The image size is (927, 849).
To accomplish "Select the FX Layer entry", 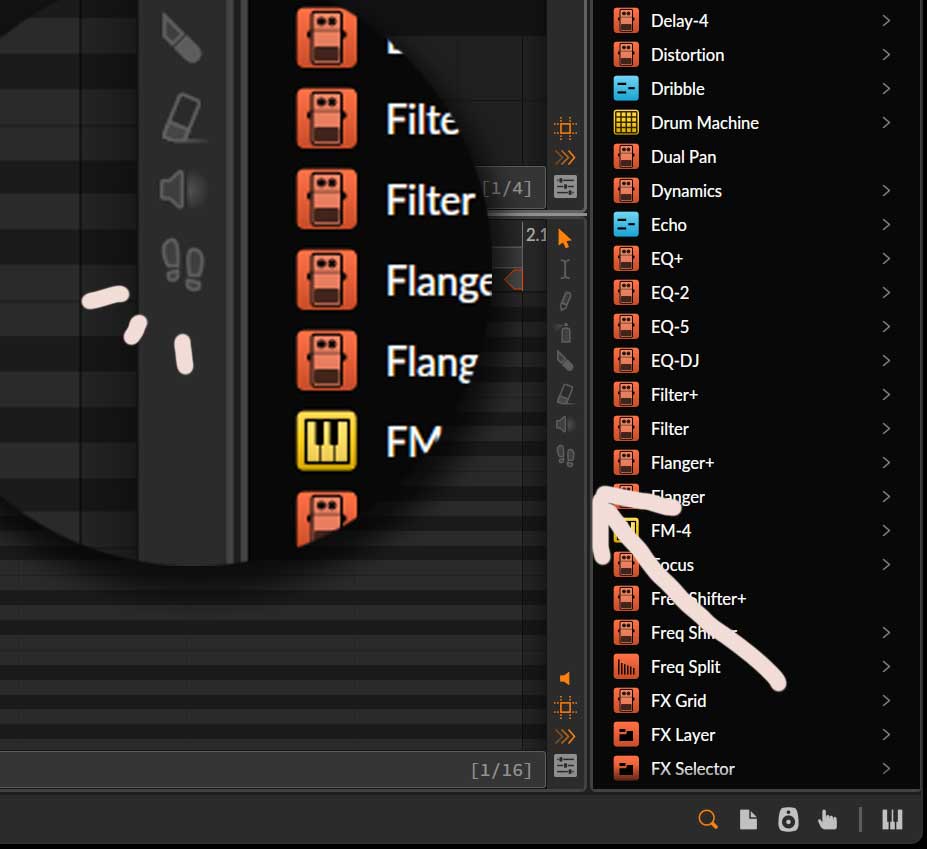I will 756,735.
